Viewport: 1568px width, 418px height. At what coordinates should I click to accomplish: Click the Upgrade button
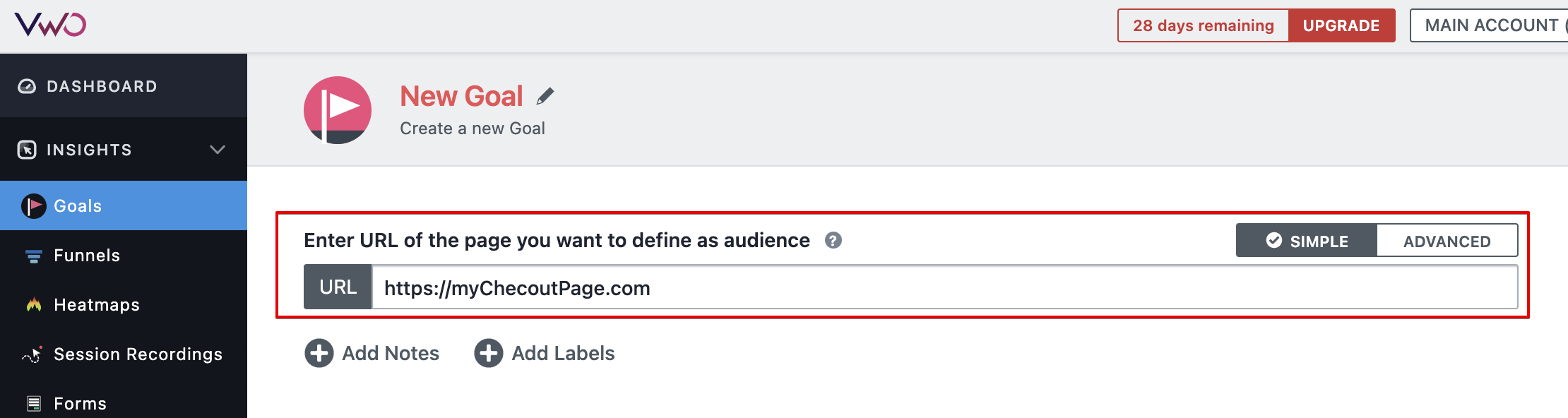coord(1341,25)
